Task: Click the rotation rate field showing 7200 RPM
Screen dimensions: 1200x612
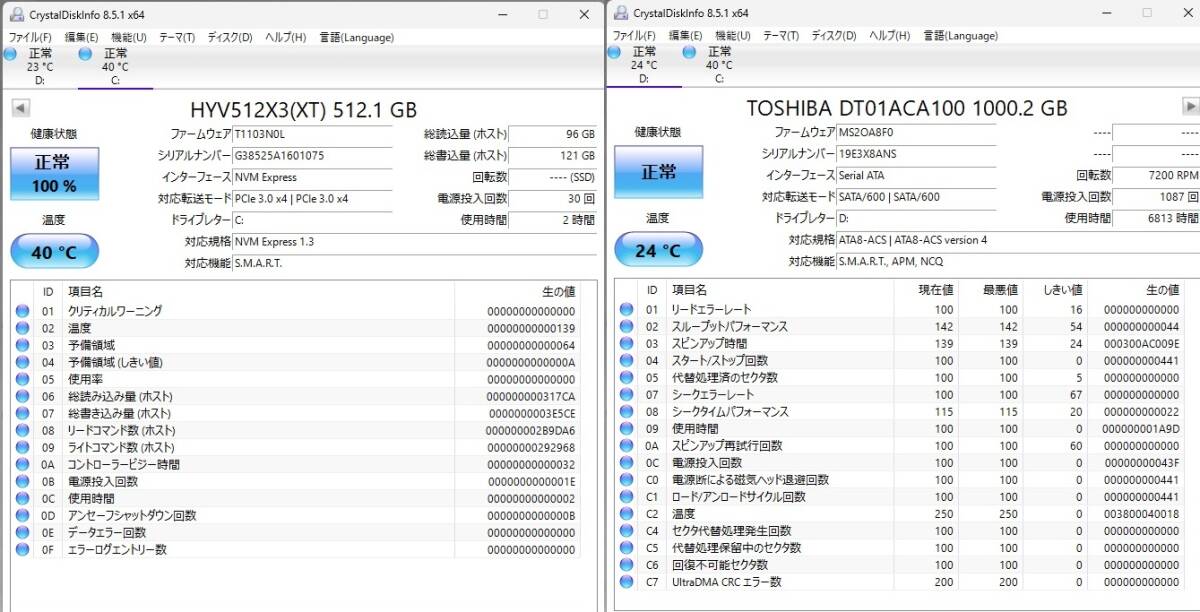Action: (x=1156, y=175)
